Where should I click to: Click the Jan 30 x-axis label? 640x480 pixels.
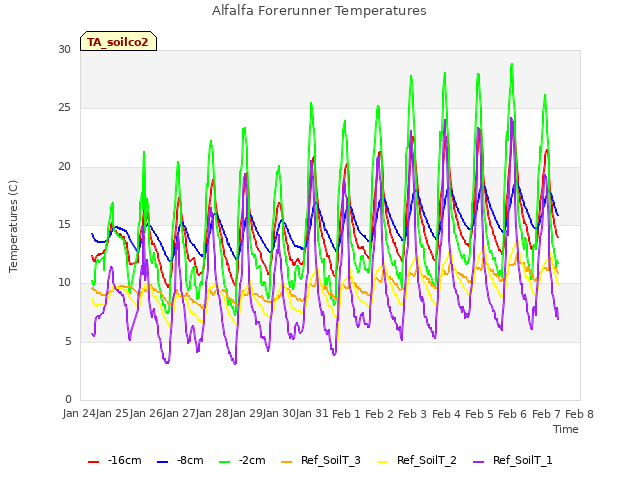[279, 413]
